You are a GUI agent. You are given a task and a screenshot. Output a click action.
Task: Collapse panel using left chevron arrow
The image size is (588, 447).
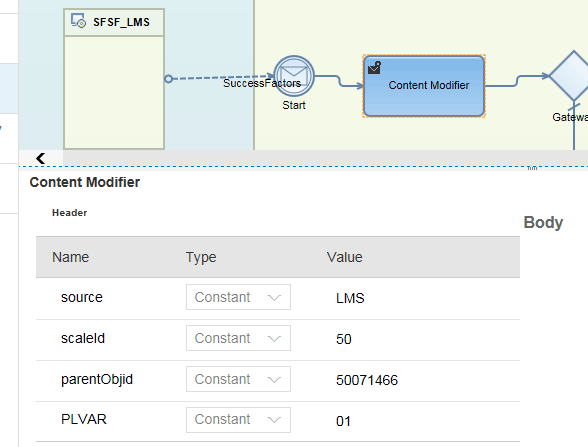pos(40,158)
